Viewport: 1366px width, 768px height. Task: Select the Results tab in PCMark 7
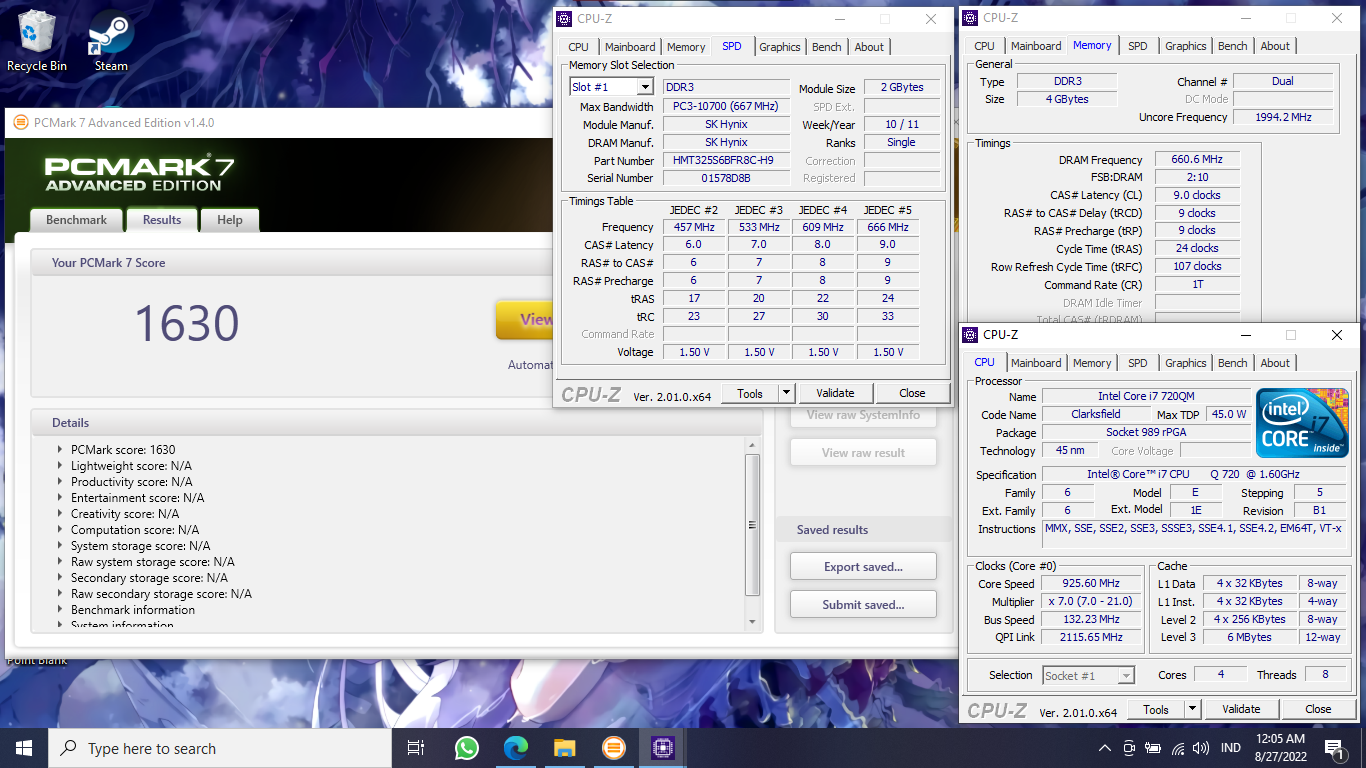[162, 220]
